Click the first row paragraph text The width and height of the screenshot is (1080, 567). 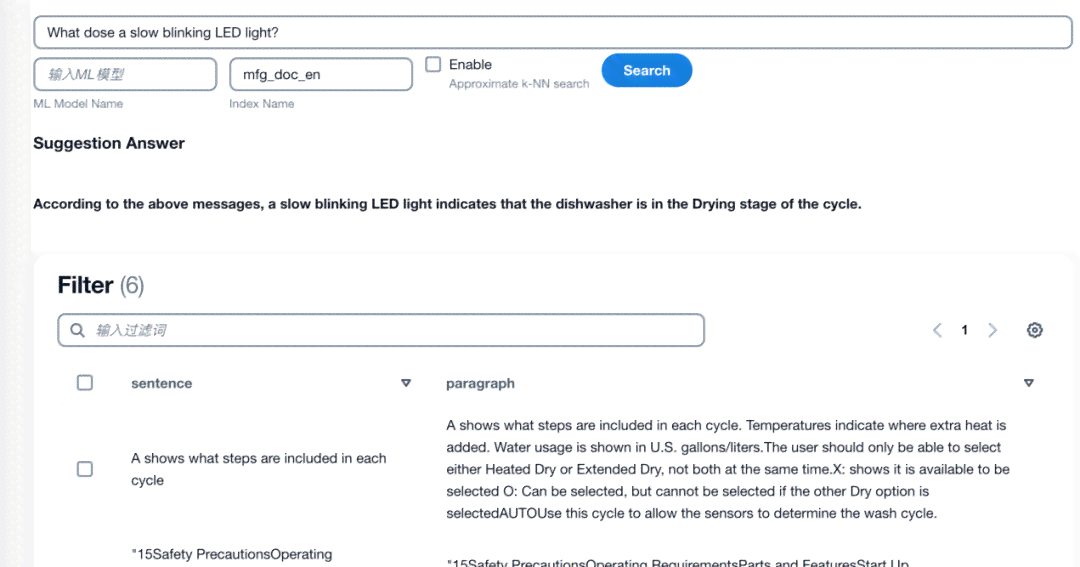point(728,469)
